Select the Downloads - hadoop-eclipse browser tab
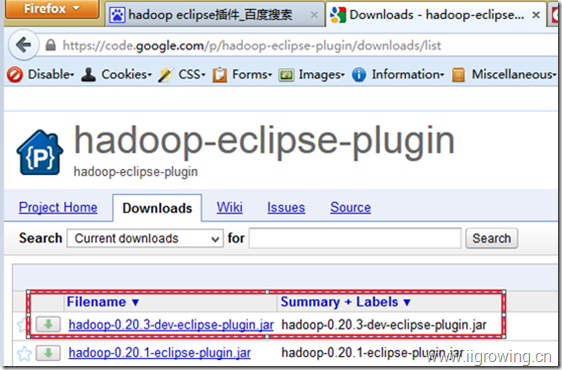 point(435,15)
